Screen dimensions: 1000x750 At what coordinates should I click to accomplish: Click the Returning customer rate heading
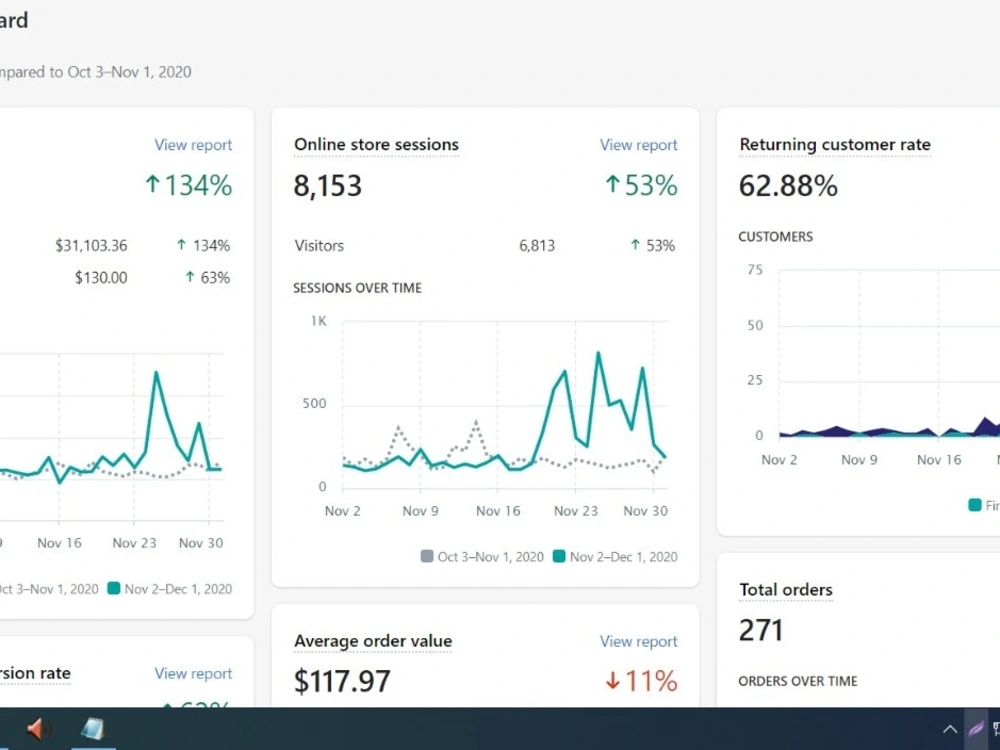coord(835,145)
